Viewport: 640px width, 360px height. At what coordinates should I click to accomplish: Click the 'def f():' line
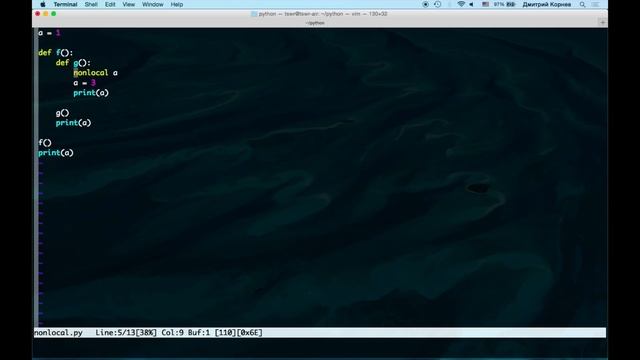pyautogui.click(x=56, y=53)
